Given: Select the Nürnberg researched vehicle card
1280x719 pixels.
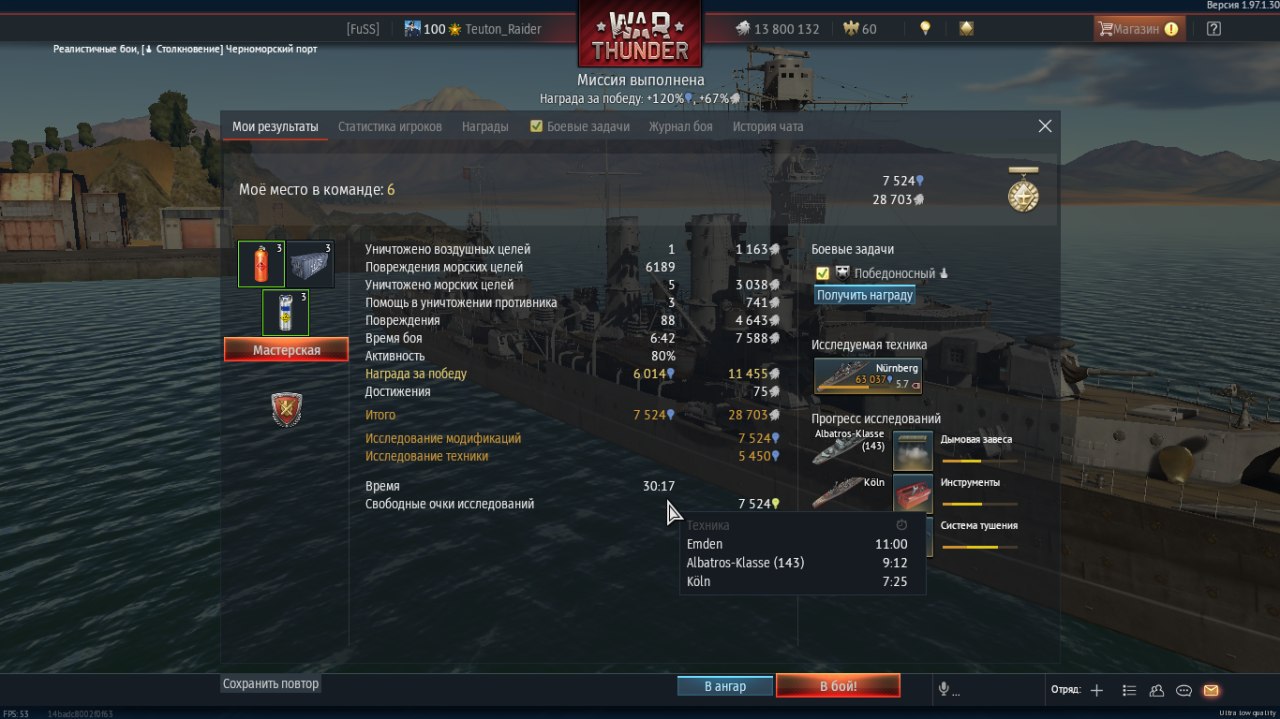Looking at the screenshot, I should [x=868, y=376].
